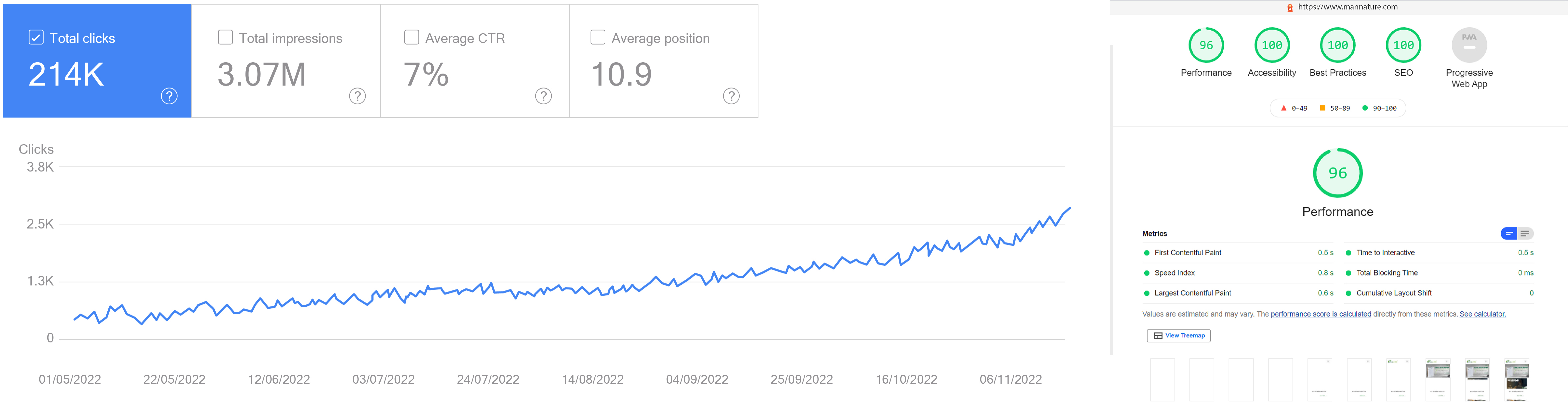
Task: Click the Performance 96 score gauge
Action: [1206, 45]
